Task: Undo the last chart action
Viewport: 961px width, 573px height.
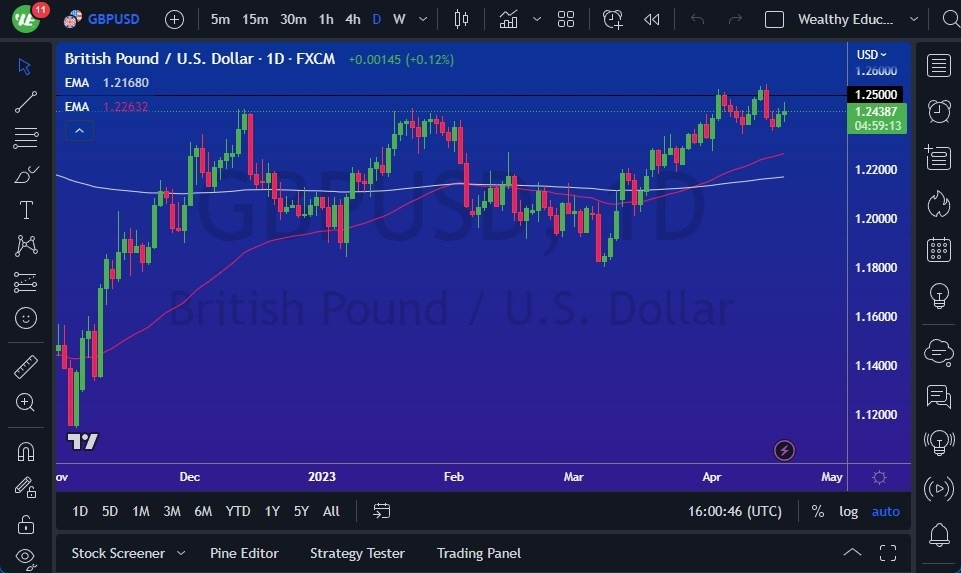Action: pos(697,20)
